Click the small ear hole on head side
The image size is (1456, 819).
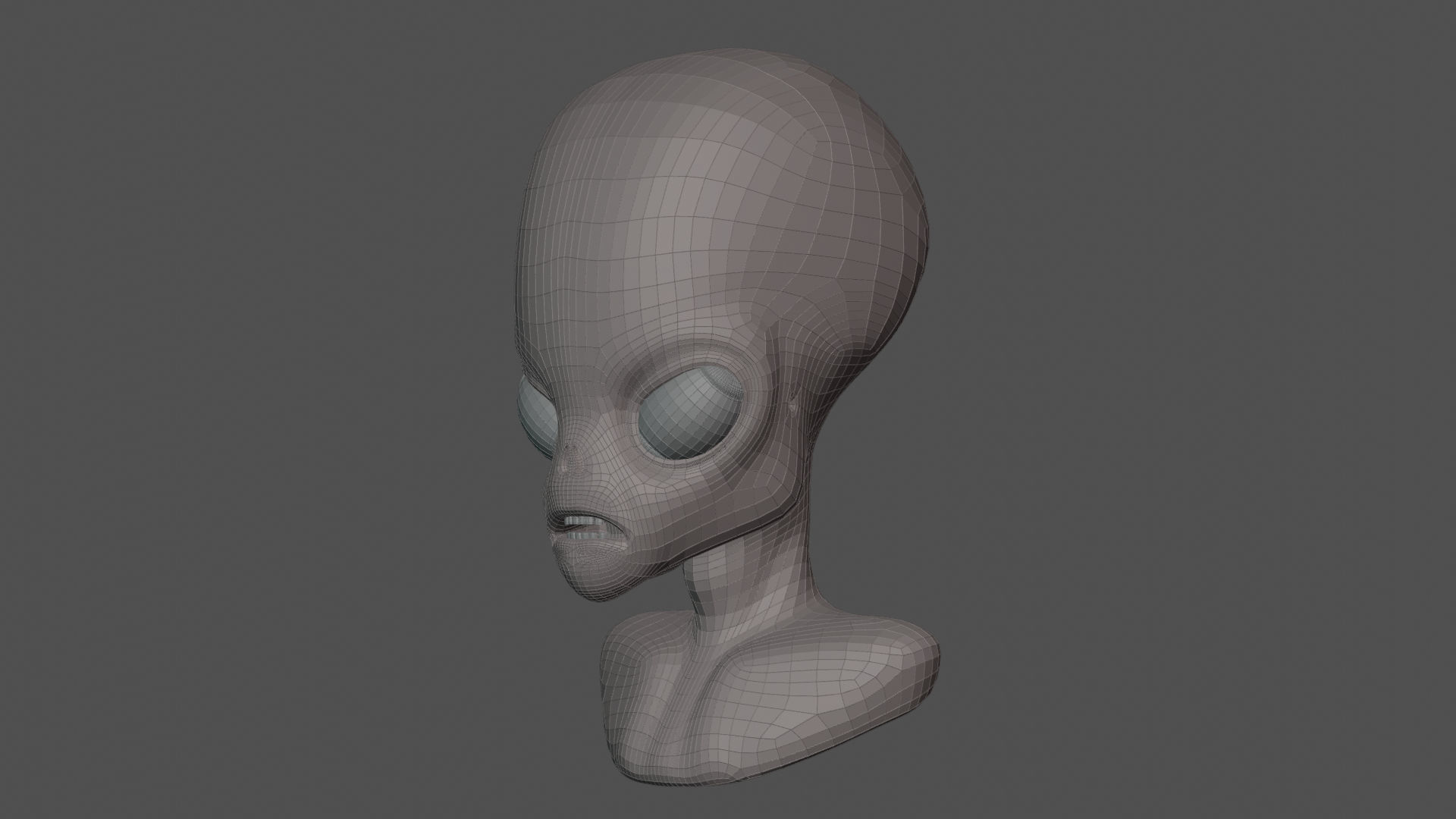pyautogui.click(x=792, y=406)
